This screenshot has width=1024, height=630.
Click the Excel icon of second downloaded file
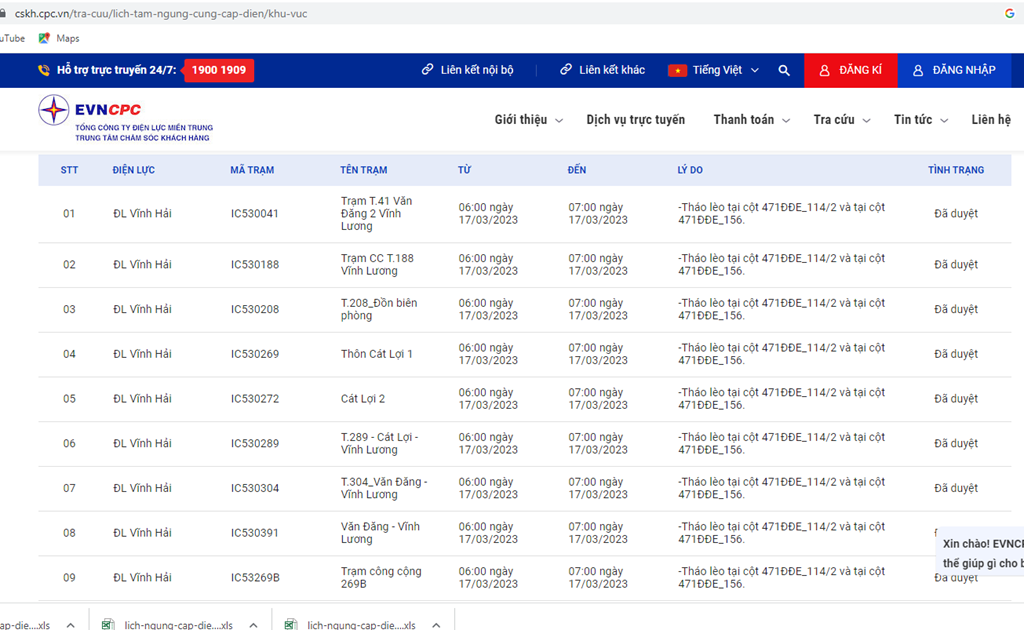click(107, 625)
